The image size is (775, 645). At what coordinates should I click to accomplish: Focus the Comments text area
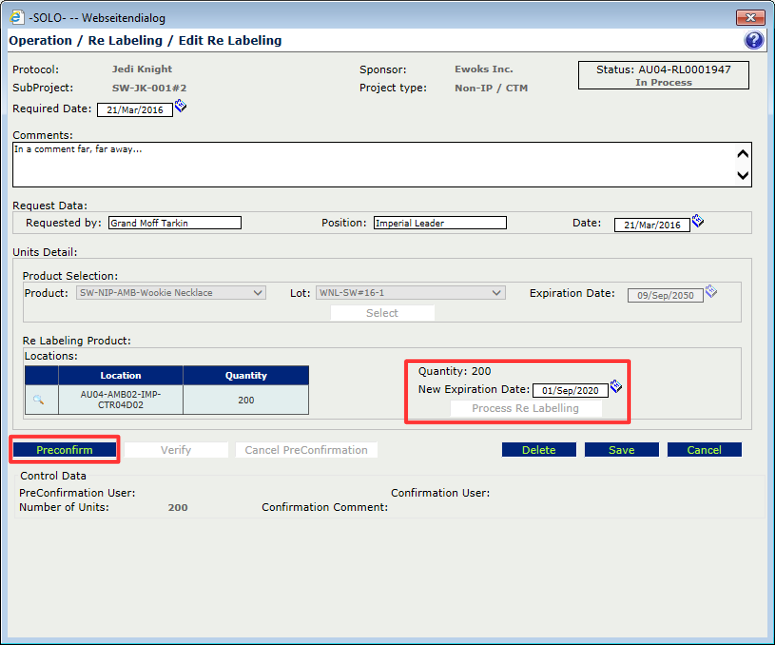coord(382,165)
